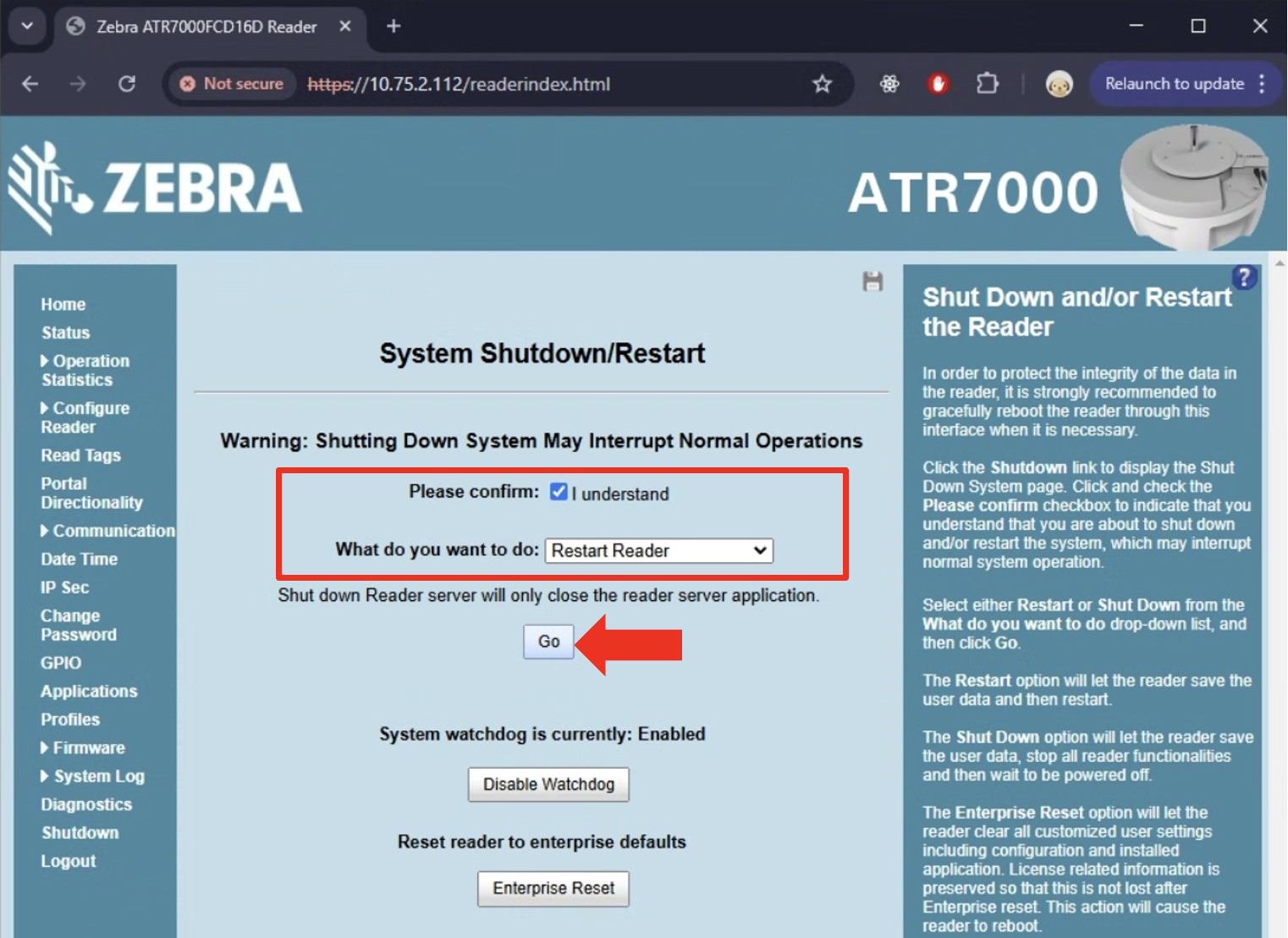Image resolution: width=1288 pixels, height=938 pixels.
Task: Open the new tab plus button
Action: click(x=394, y=26)
